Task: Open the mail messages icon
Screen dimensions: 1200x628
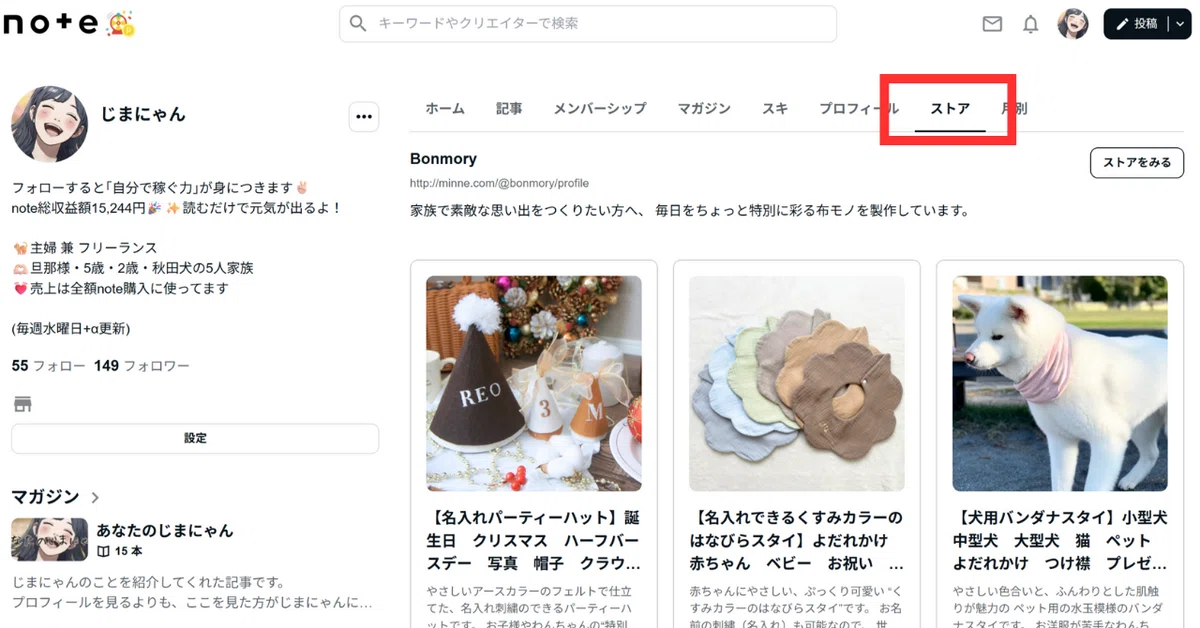Action: [x=992, y=24]
